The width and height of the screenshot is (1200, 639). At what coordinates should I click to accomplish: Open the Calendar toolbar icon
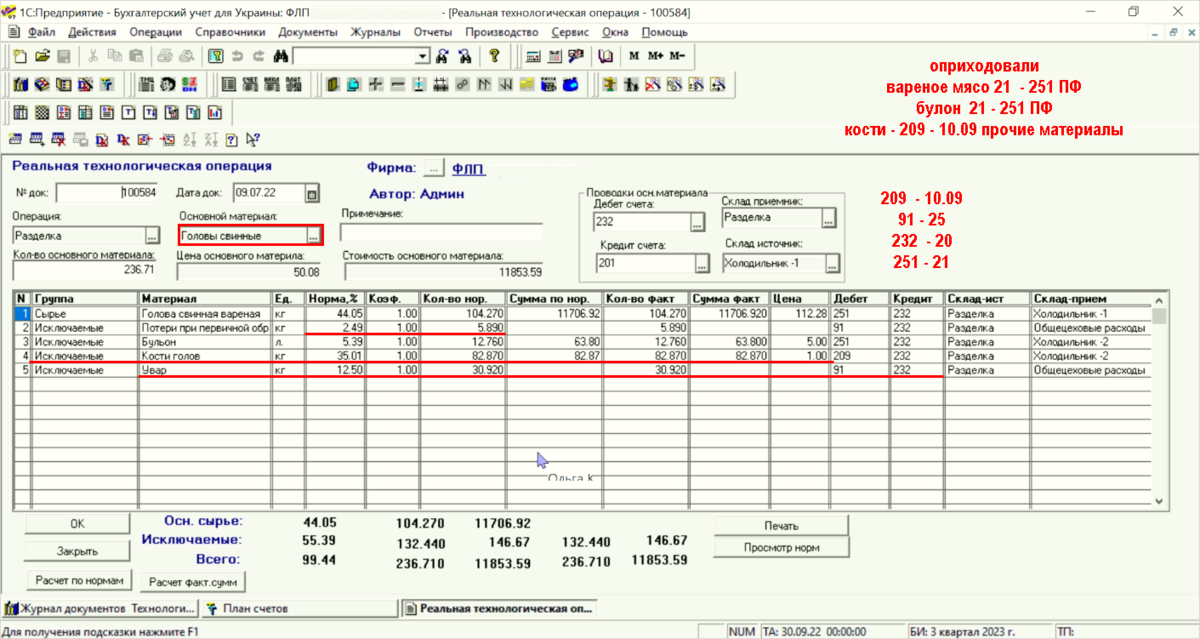pos(553,56)
